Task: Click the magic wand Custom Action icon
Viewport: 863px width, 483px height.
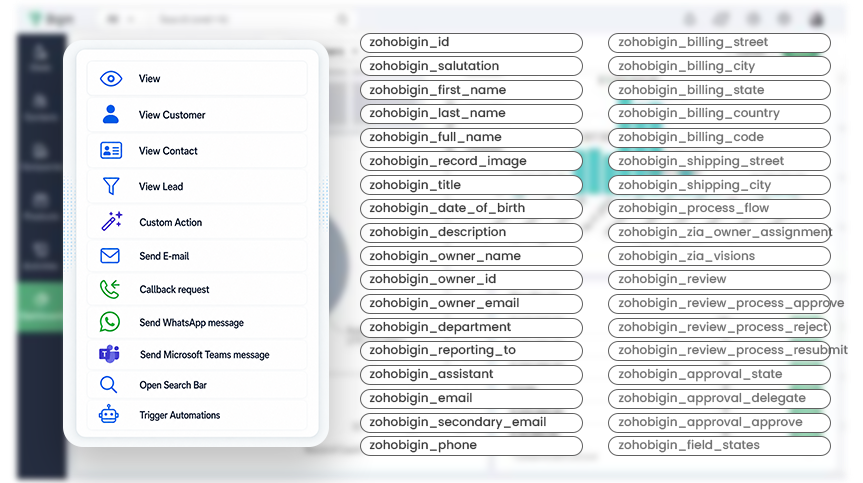Action: [x=111, y=221]
